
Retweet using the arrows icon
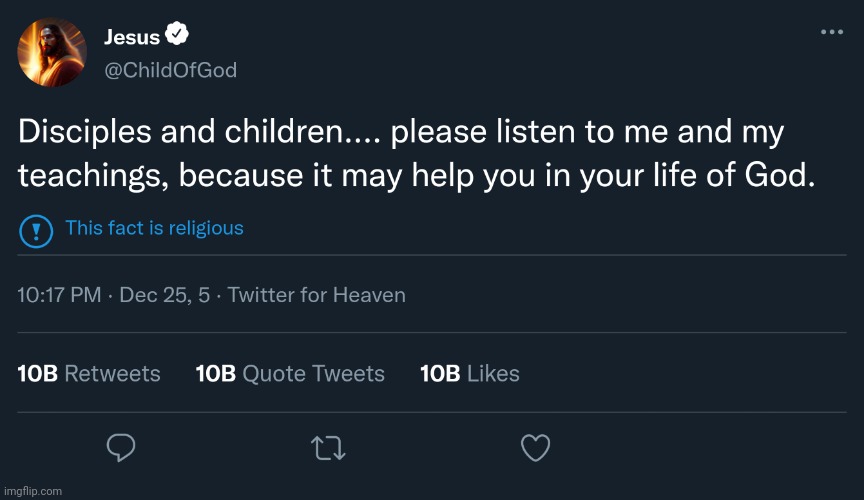click(329, 448)
